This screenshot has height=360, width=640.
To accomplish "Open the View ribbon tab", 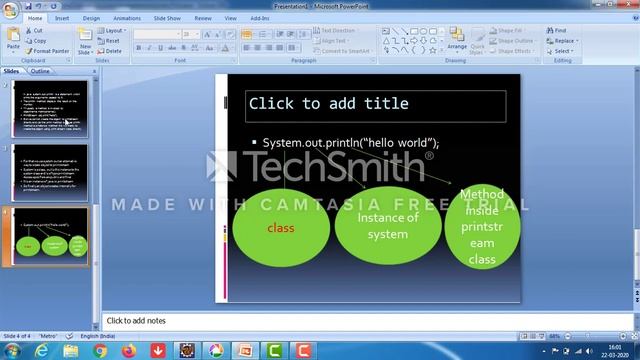I will (230, 18).
